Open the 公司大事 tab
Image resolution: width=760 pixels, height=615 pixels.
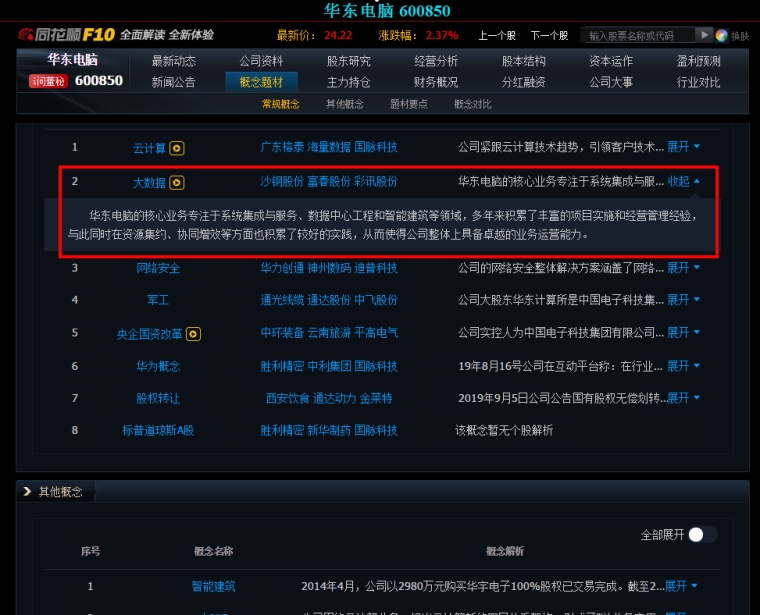(x=611, y=82)
